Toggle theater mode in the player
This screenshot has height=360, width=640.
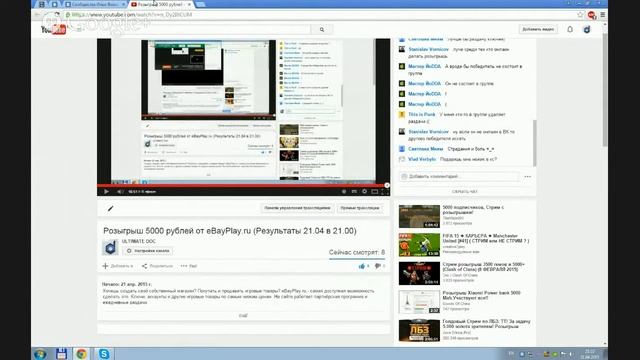[x=374, y=191]
